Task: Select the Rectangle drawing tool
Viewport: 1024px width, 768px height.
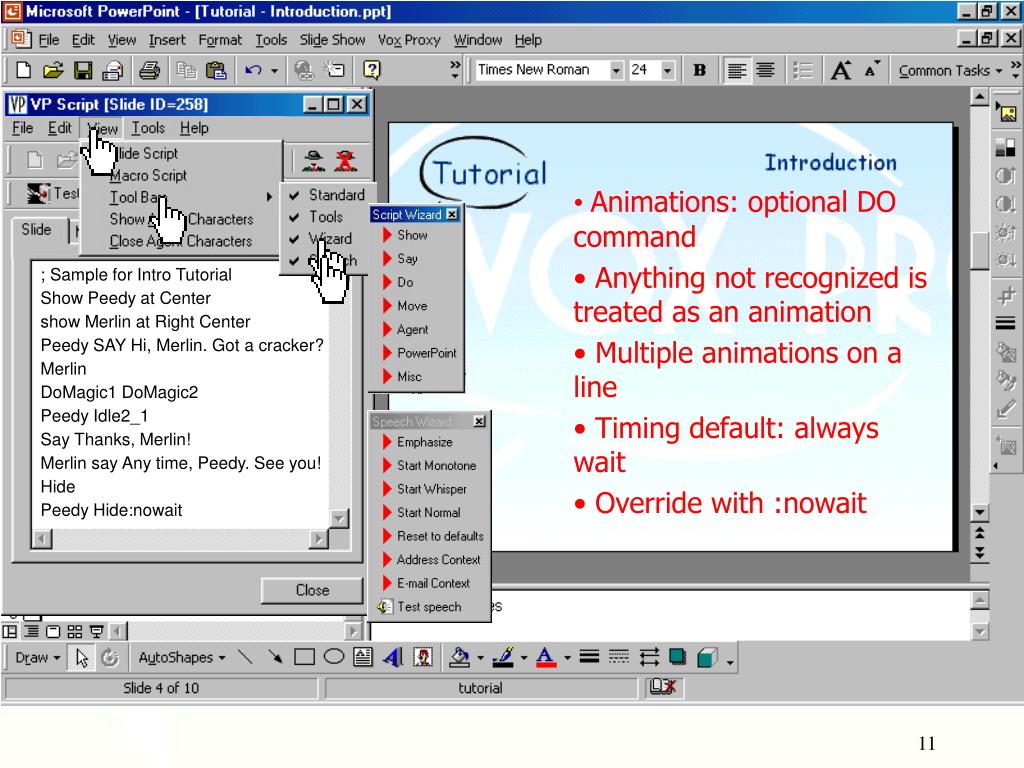Action: 304,657
